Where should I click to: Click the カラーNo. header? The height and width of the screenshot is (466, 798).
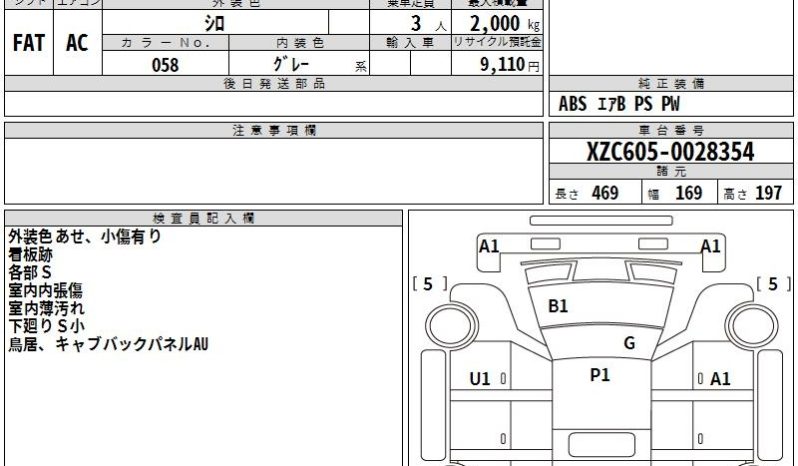point(165,43)
